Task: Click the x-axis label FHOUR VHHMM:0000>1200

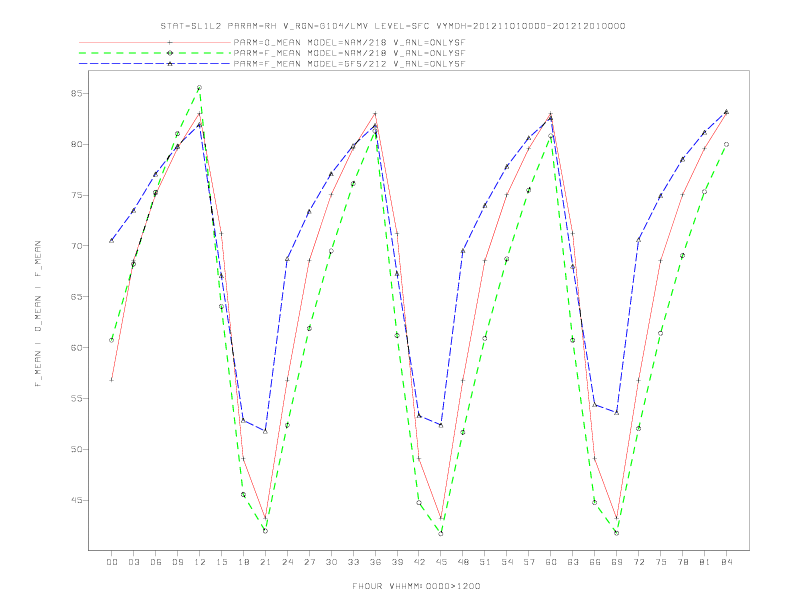Action: [416, 586]
